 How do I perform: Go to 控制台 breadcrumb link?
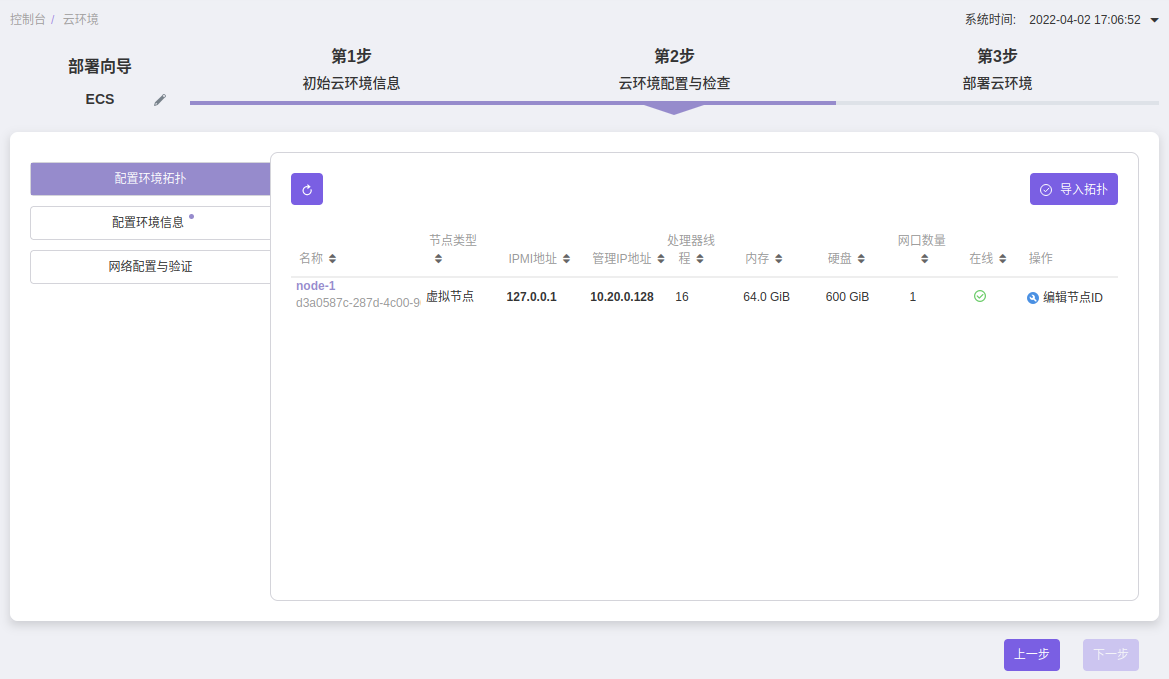point(27,20)
